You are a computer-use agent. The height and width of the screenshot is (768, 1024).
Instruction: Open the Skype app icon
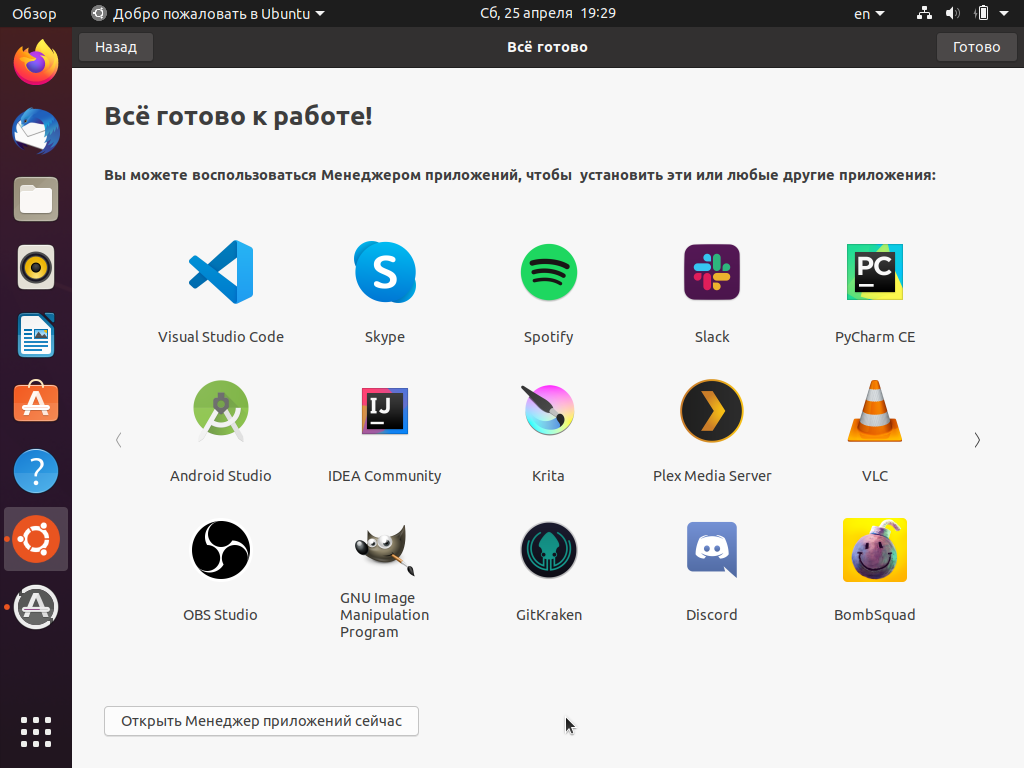click(385, 272)
